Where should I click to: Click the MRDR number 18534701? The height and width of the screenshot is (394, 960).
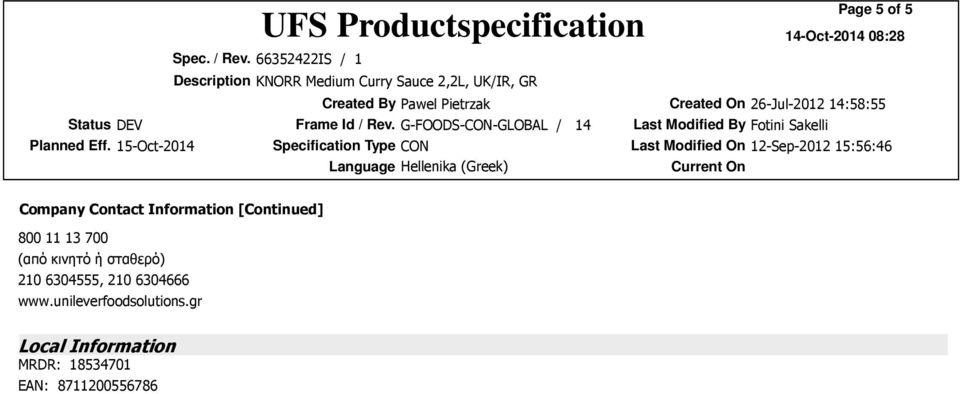click(100, 365)
